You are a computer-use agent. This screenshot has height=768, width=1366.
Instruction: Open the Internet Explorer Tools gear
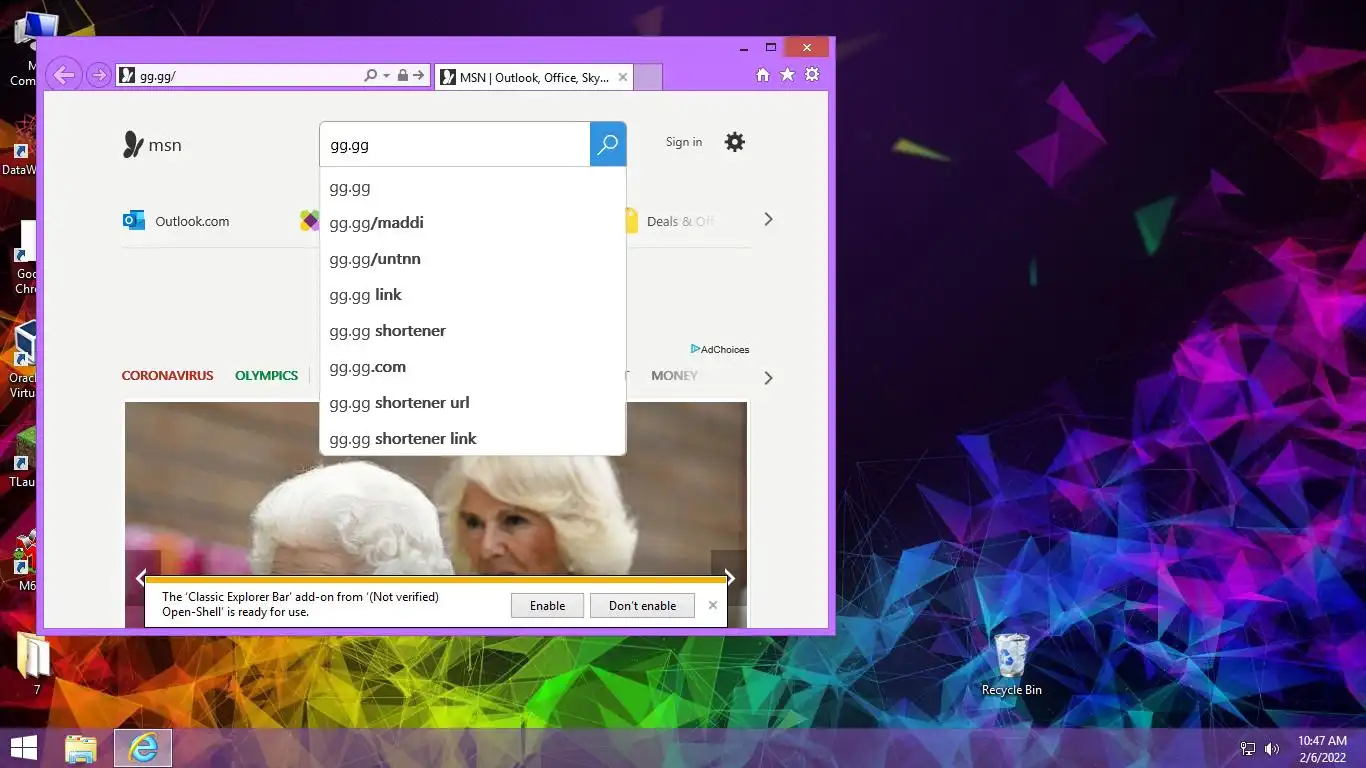point(812,75)
